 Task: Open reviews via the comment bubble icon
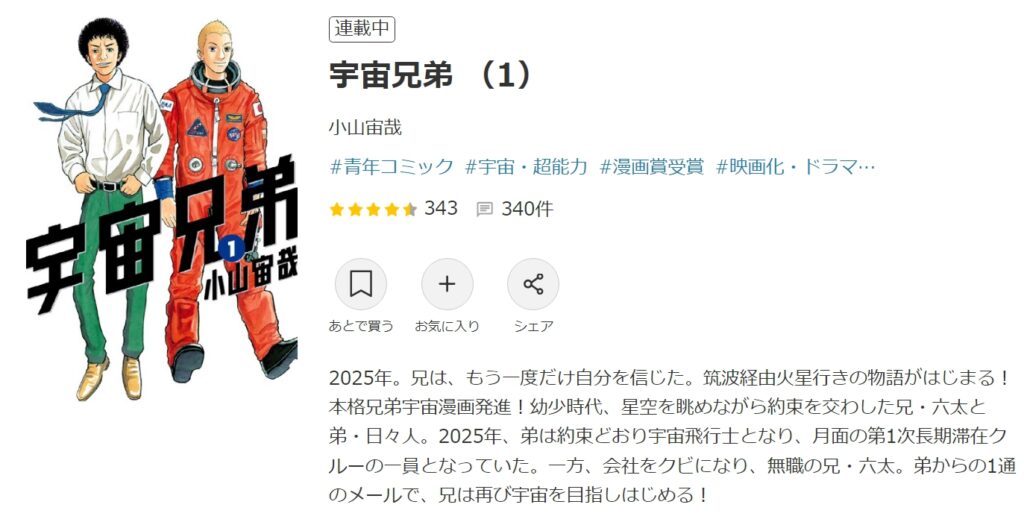tap(485, 209)
